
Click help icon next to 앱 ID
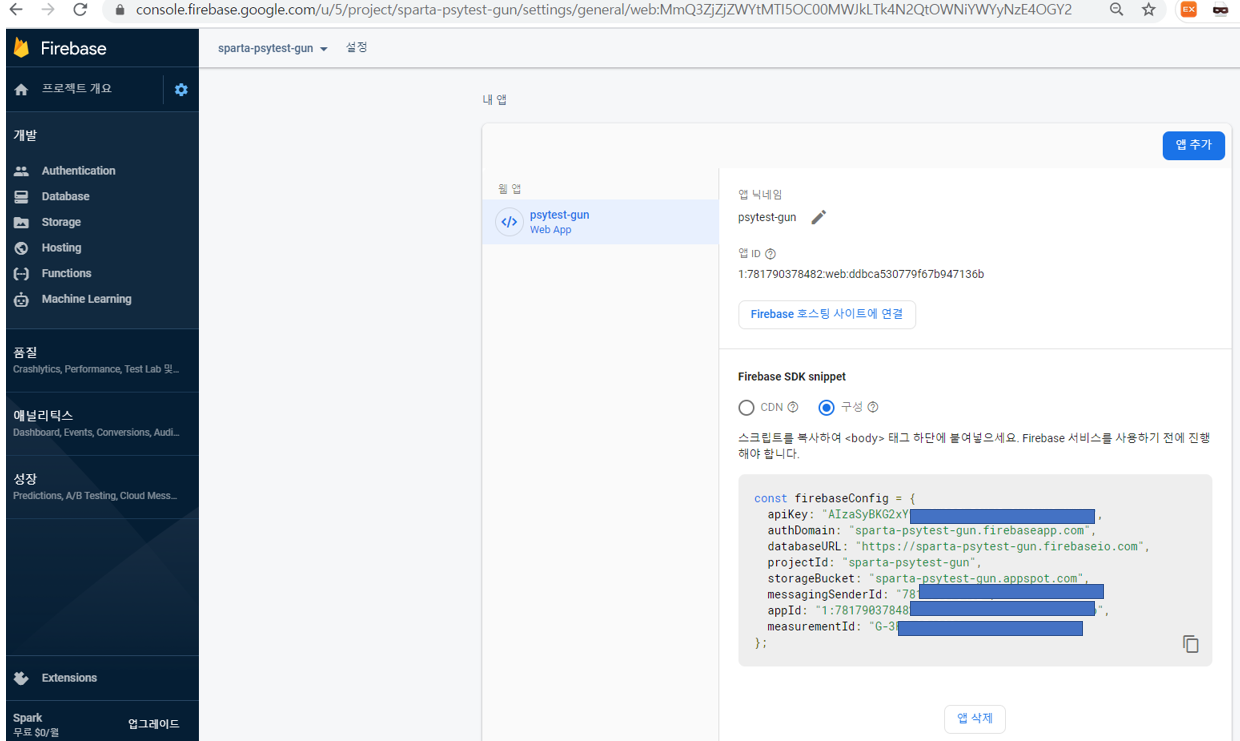pos(770,254)
